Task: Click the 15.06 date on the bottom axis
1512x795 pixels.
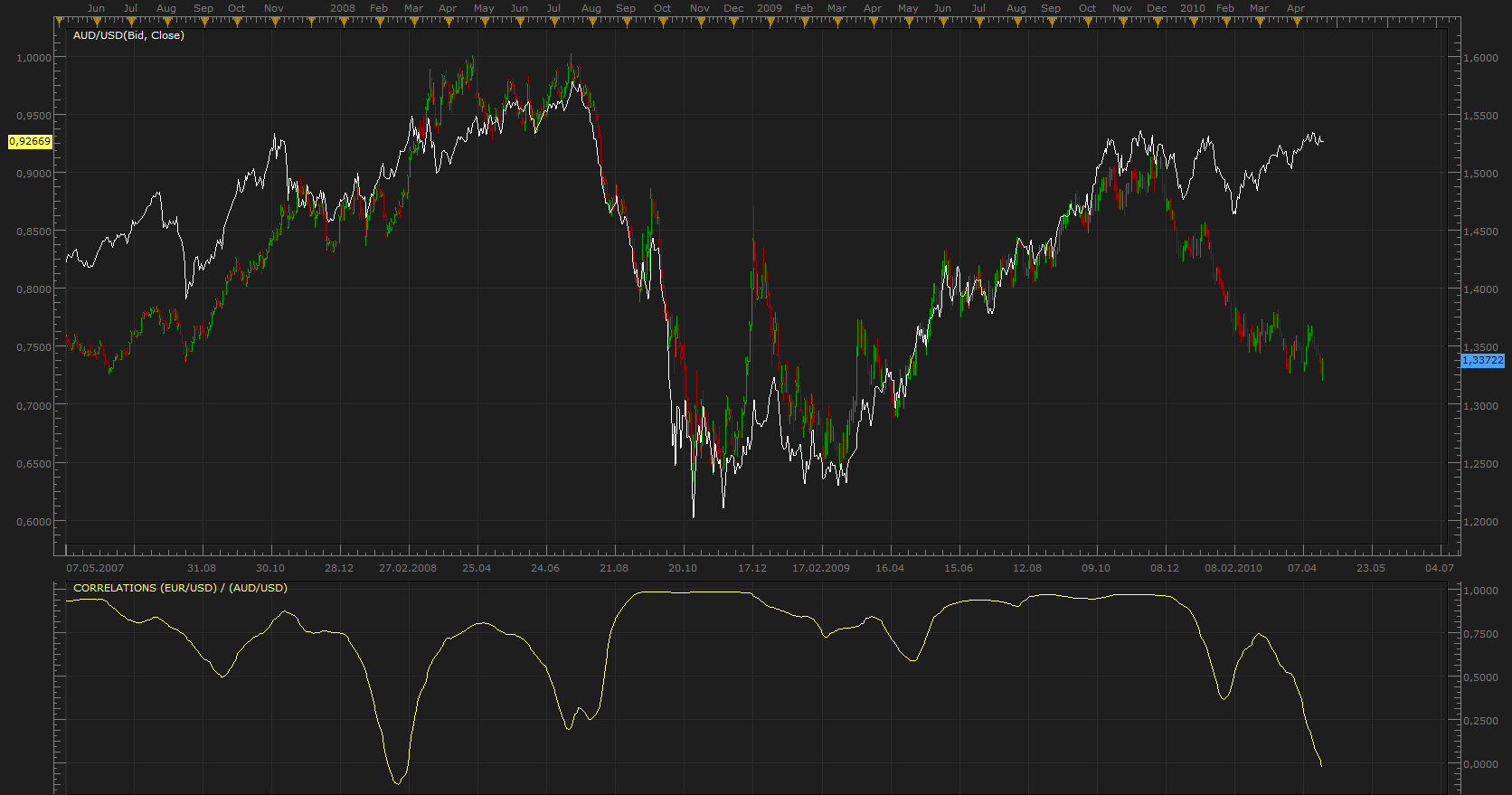Action: click(959, 568)
